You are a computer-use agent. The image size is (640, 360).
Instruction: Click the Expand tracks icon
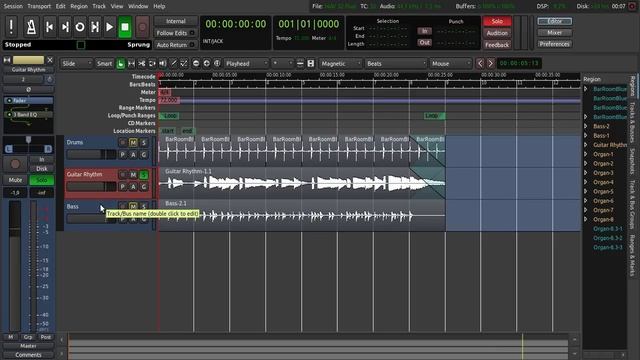click(311, 64)
